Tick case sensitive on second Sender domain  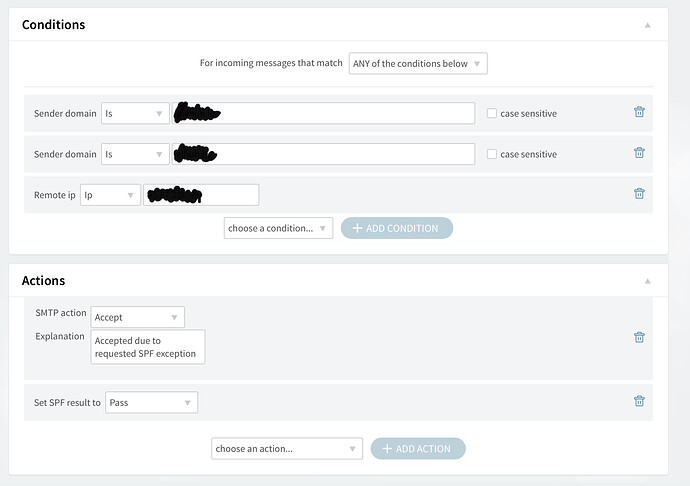(492, 154)
